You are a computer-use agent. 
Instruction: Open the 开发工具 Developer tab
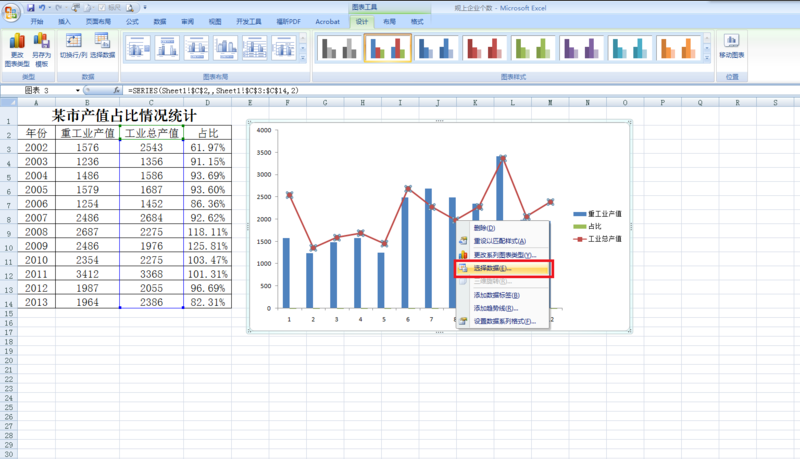tap(248, 21)
